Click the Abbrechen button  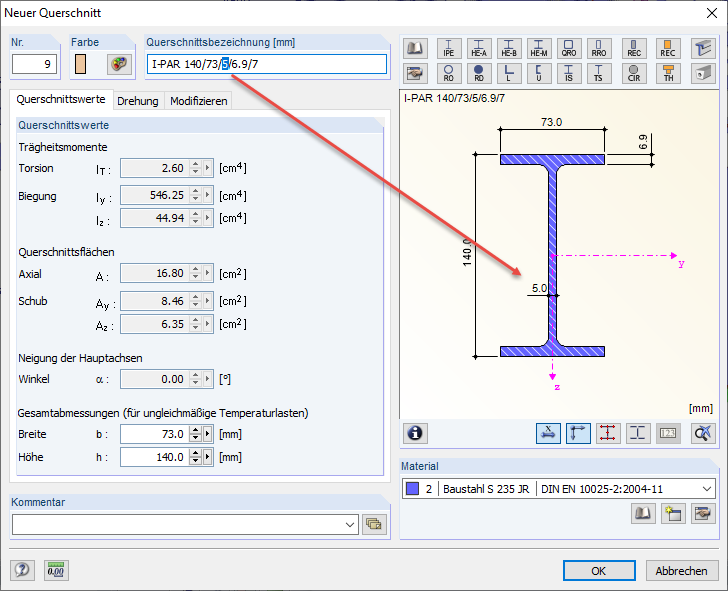coord(681,571)
